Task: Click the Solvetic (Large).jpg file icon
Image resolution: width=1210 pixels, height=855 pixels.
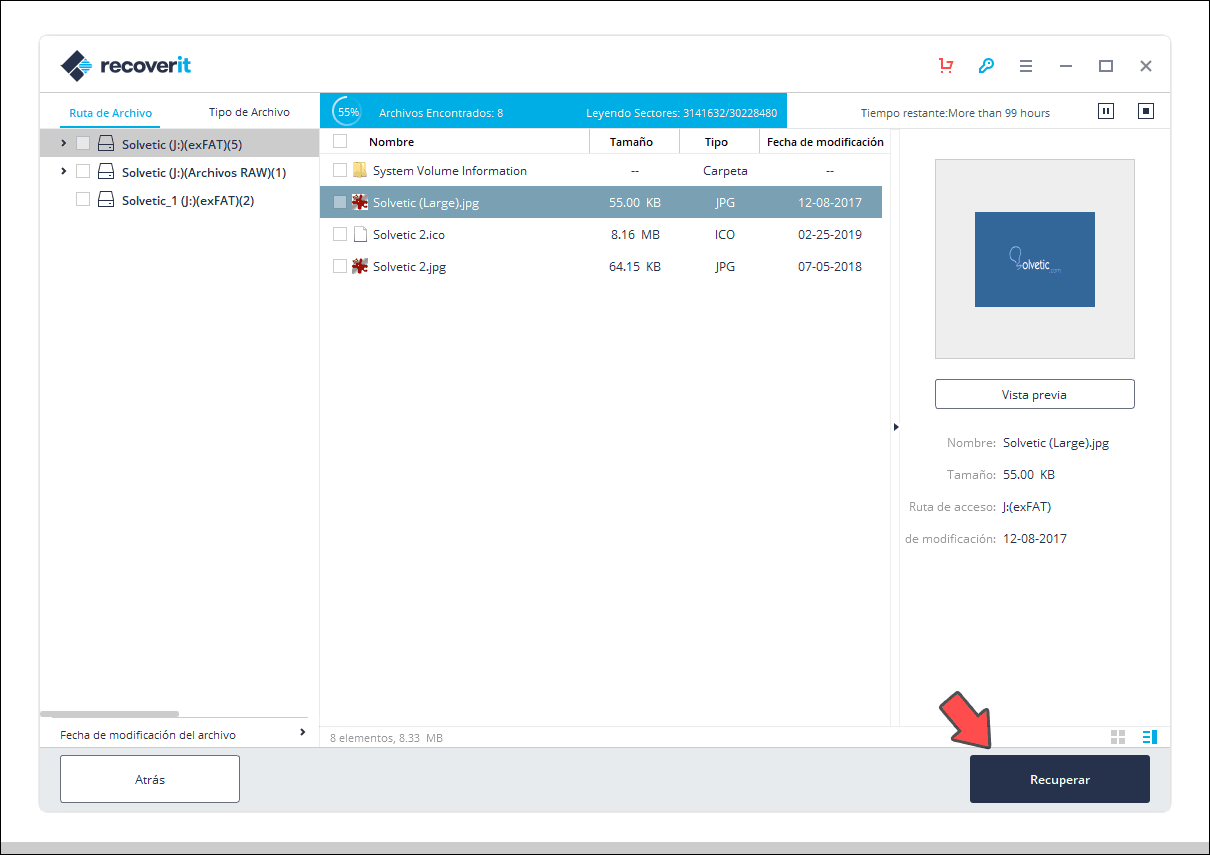Action: click(360, 202)
